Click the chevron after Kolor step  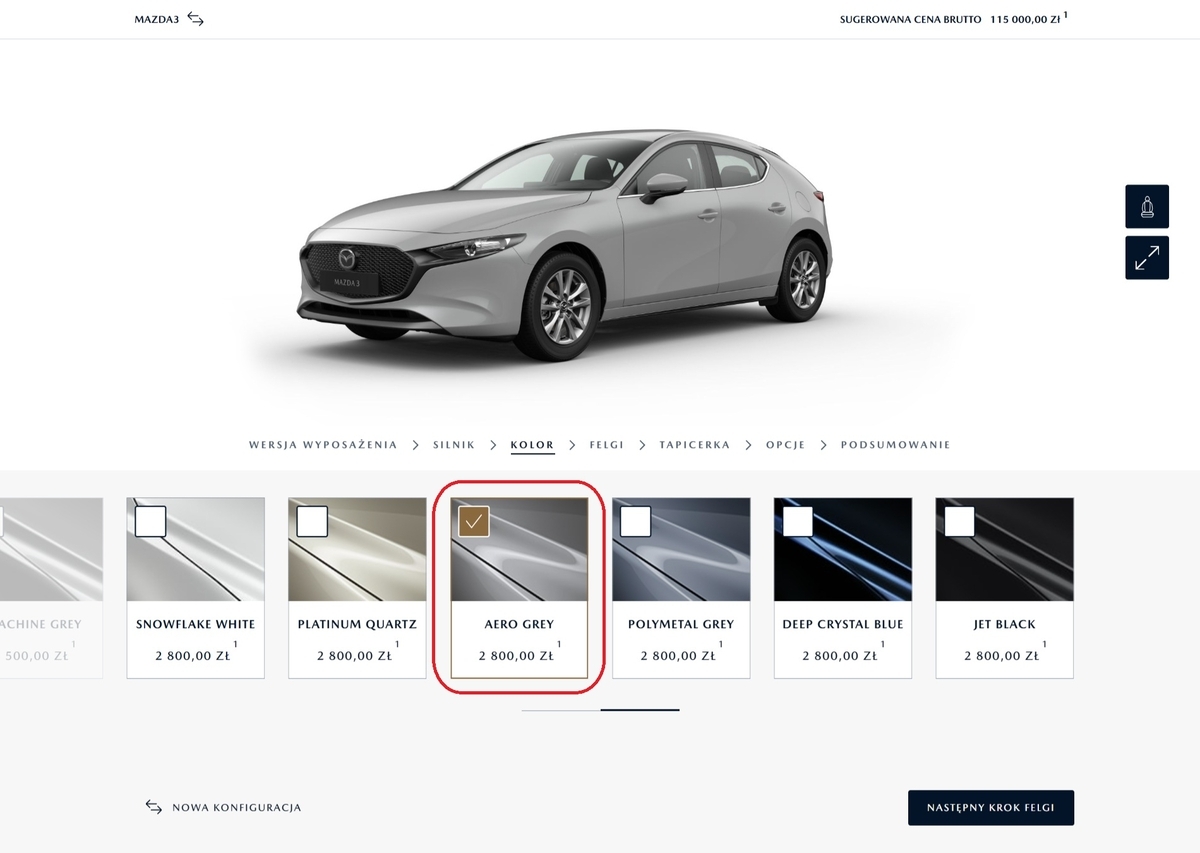pos(572,445)
